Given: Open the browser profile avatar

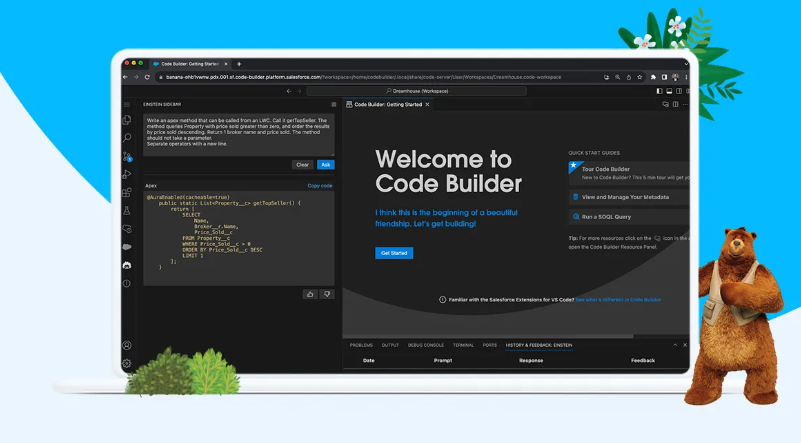Looking at the screenshot, I should (675, 77).
